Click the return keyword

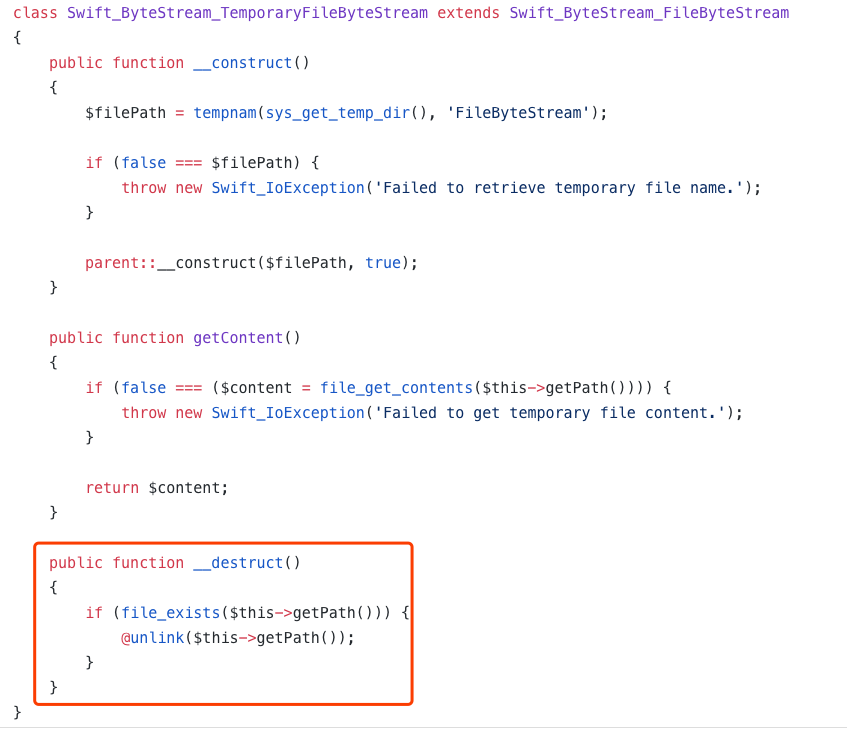coord(112,488)
